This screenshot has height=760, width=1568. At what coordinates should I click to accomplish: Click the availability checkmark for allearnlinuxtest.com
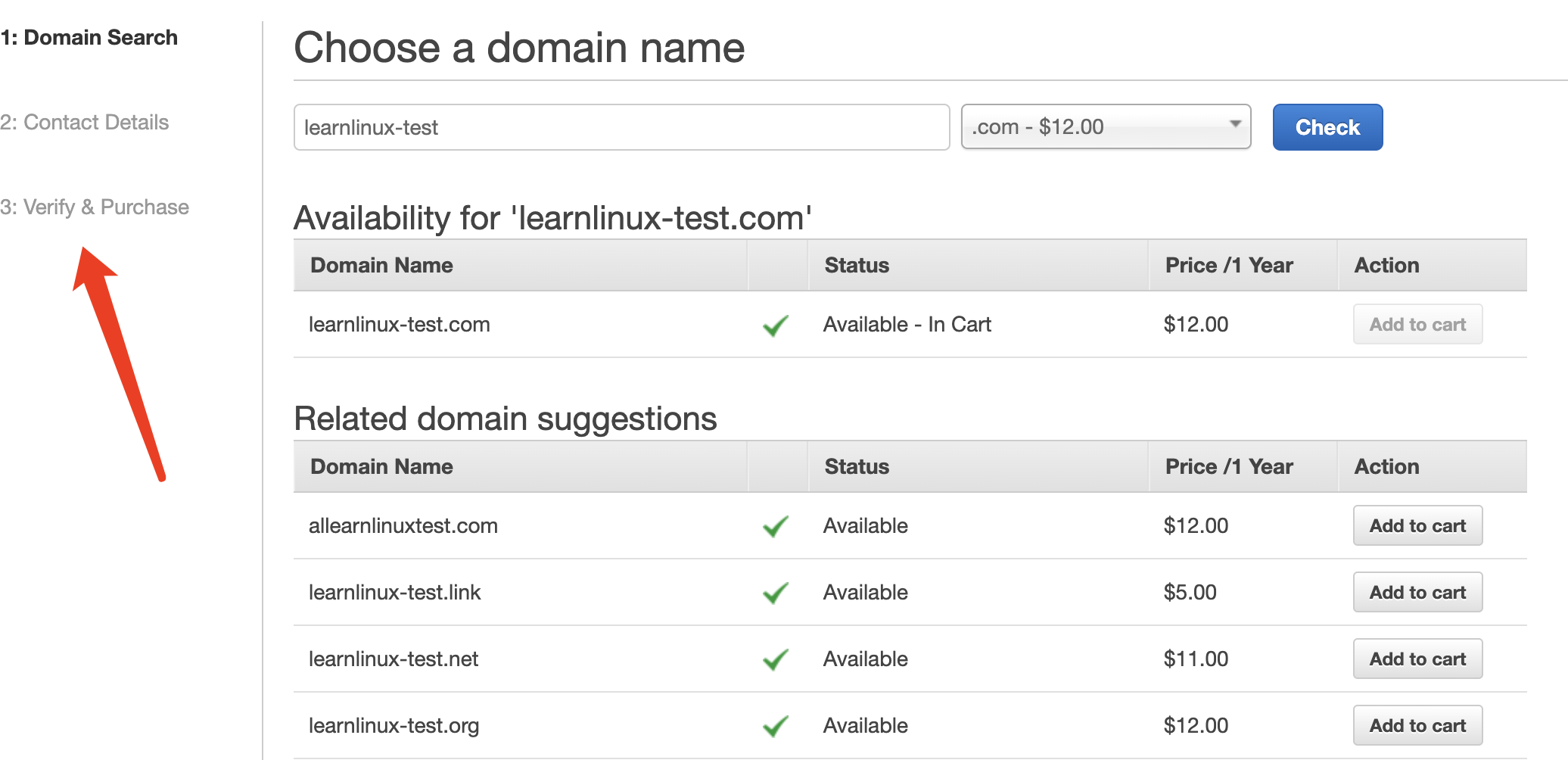776,526
